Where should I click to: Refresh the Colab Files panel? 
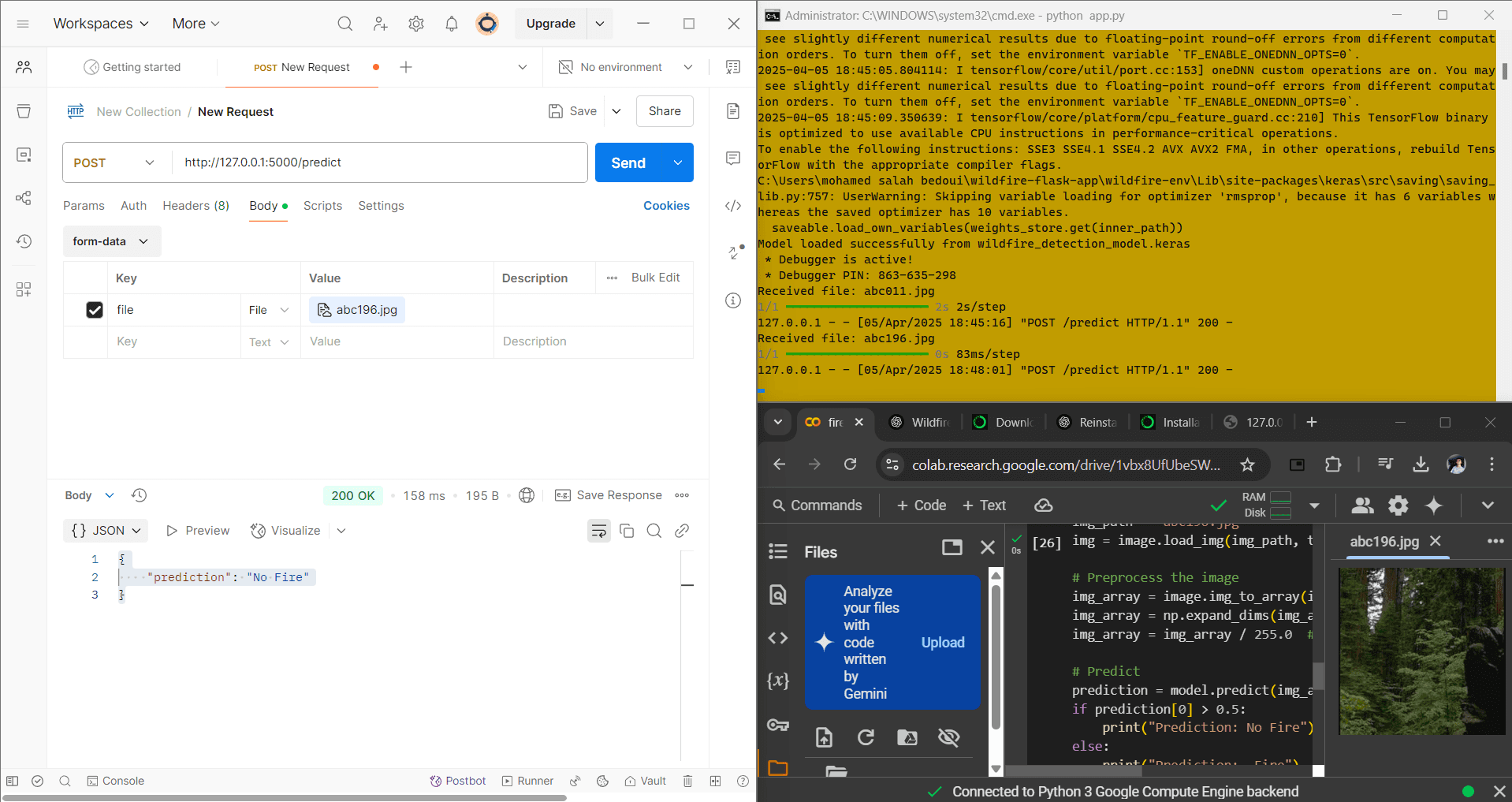tap(866, 737)
